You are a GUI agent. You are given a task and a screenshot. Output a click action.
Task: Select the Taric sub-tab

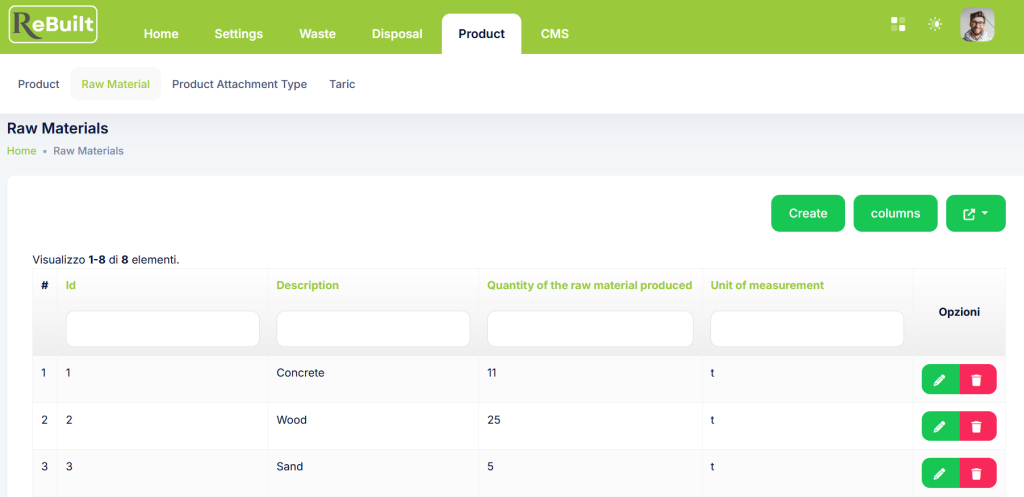coord(342,84)
